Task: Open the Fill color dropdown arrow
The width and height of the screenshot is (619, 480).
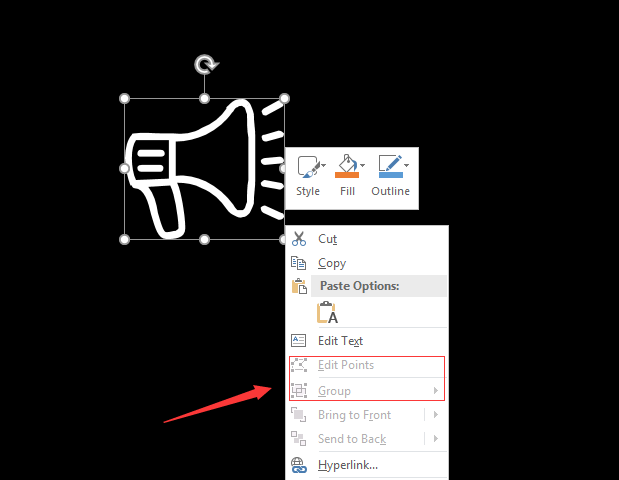Action: pyautogui.click(x=362, y=165)
